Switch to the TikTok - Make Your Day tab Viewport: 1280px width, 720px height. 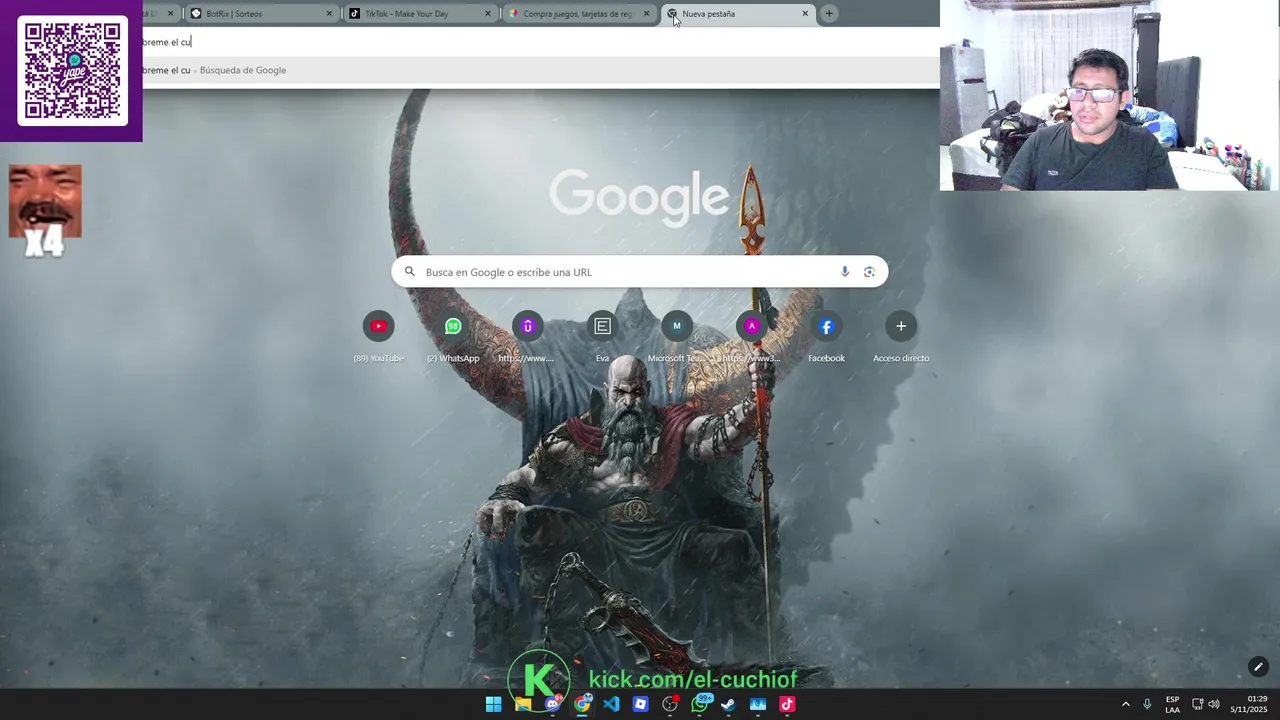(421, 14)
